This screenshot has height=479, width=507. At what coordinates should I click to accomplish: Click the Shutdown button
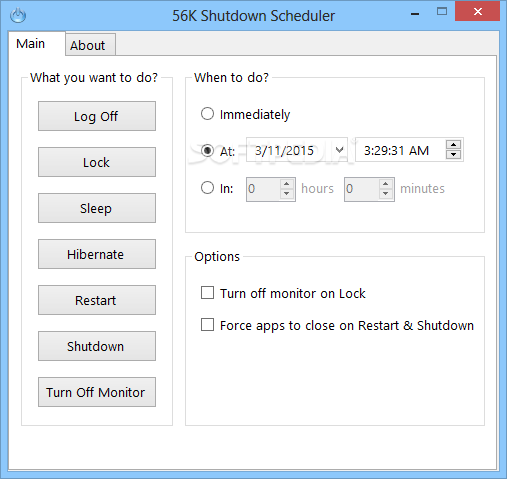(x=97, y=346)
